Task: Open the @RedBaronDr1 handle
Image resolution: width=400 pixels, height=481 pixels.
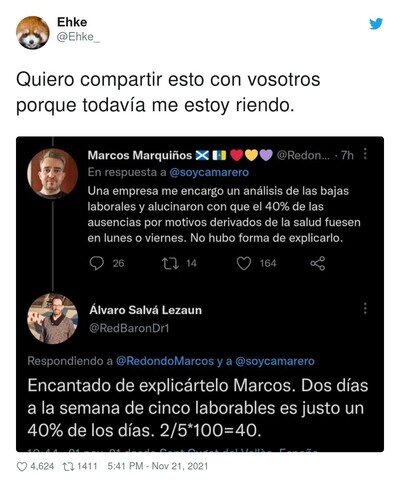Action: click(129, 328)
